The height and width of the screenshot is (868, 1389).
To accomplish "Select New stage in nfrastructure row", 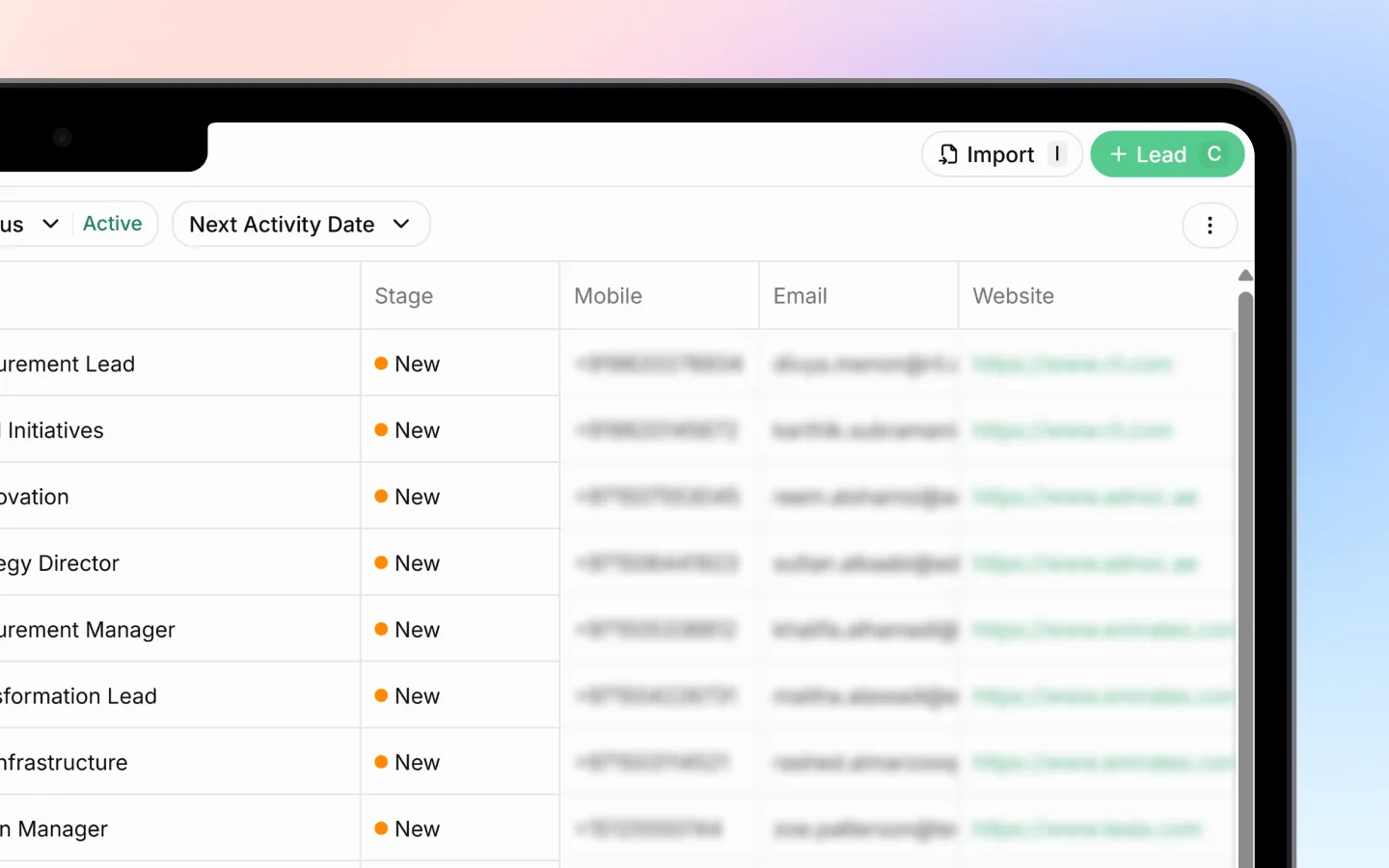I will pyautogui.click(x=407, y=763).
